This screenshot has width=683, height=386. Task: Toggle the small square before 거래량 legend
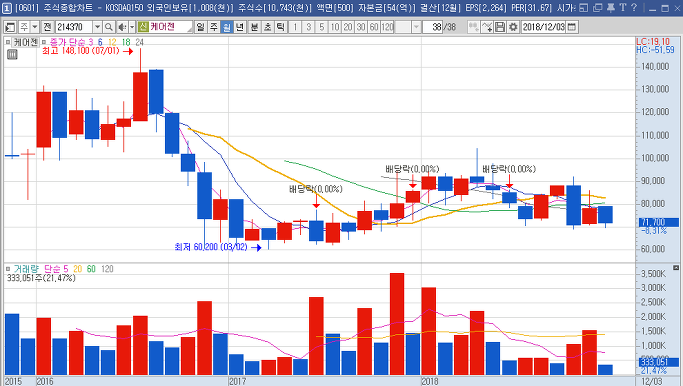pyautogui.click(x=8, y=269)
